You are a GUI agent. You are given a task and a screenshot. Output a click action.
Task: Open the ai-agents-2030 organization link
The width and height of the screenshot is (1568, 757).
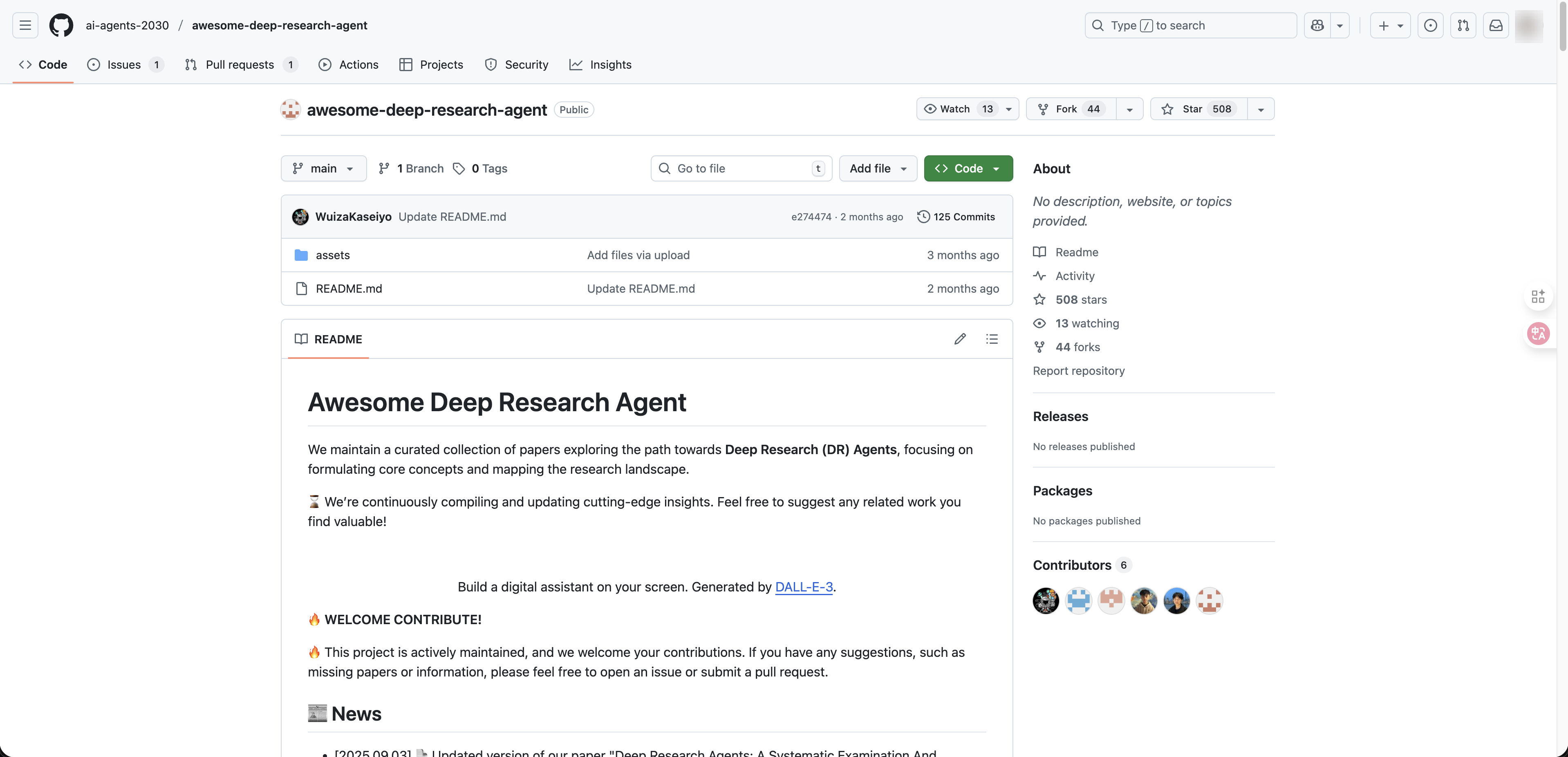coord(127,25)
